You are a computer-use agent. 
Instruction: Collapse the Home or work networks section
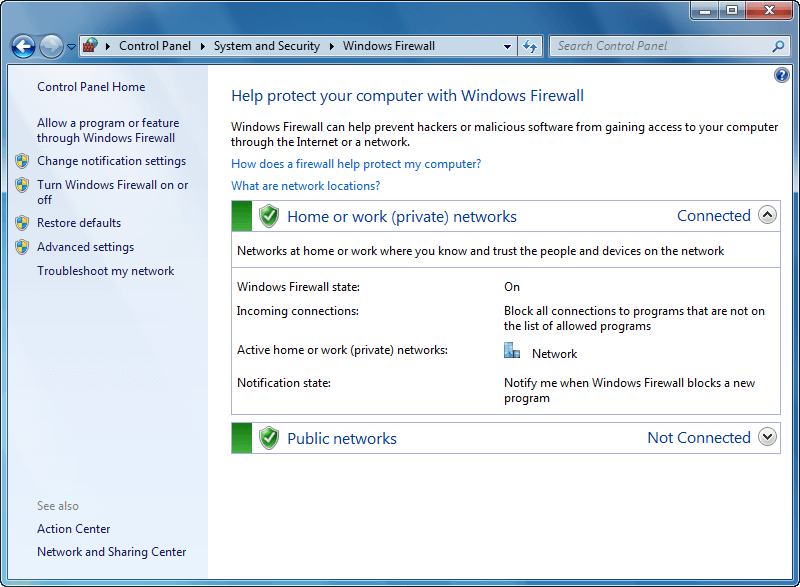(767, 215)
